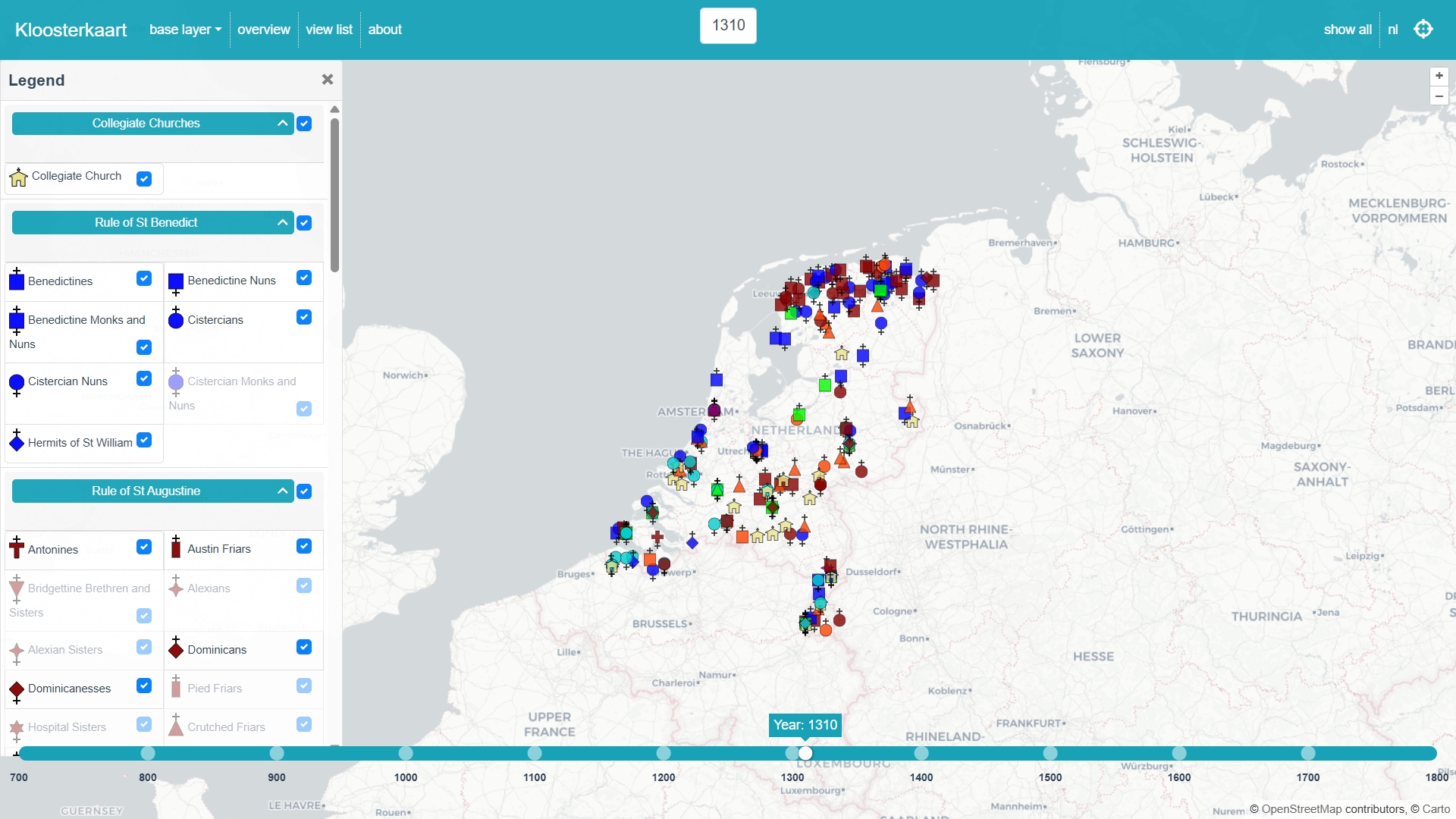
Task: Zoom out the map with minus button
Action: click(x=1439, y=96)
